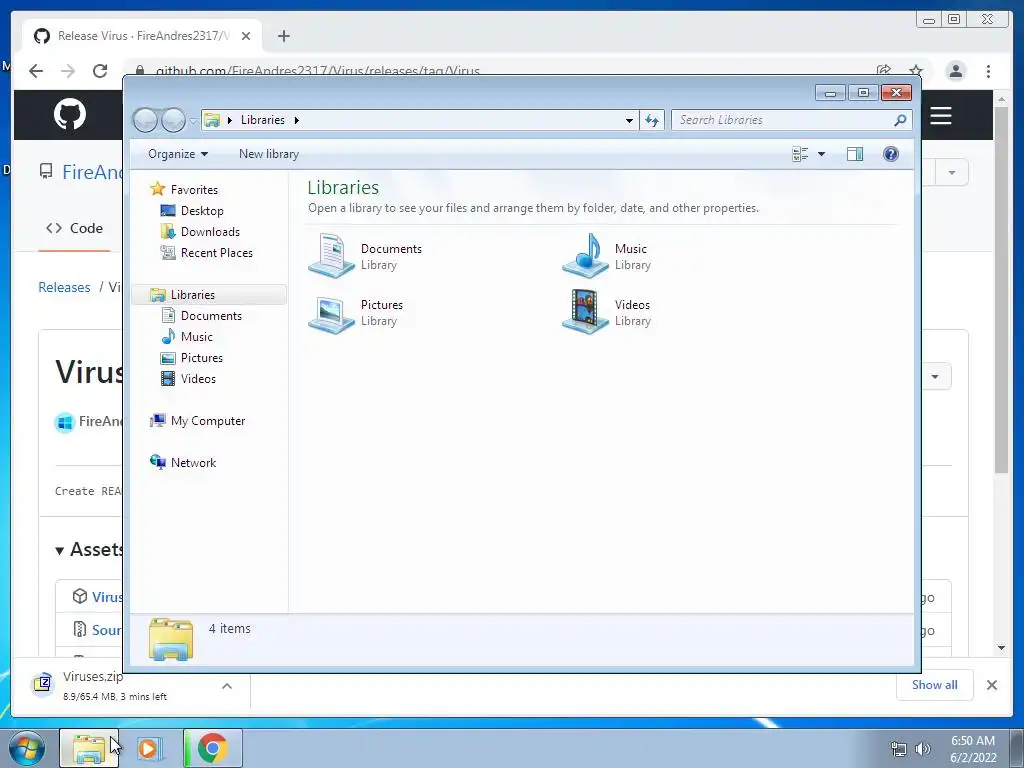Click the refresh button beside address bar
This screenshot has height=768, width=1024.
tap(652, 120)
